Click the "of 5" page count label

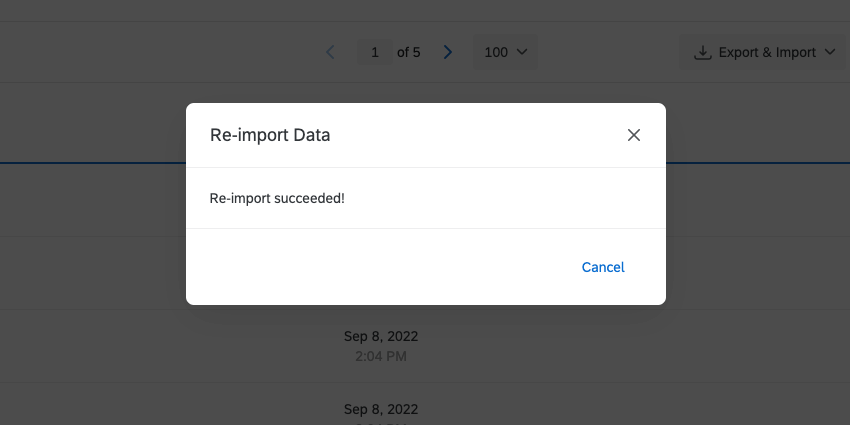tap(409, 52)
